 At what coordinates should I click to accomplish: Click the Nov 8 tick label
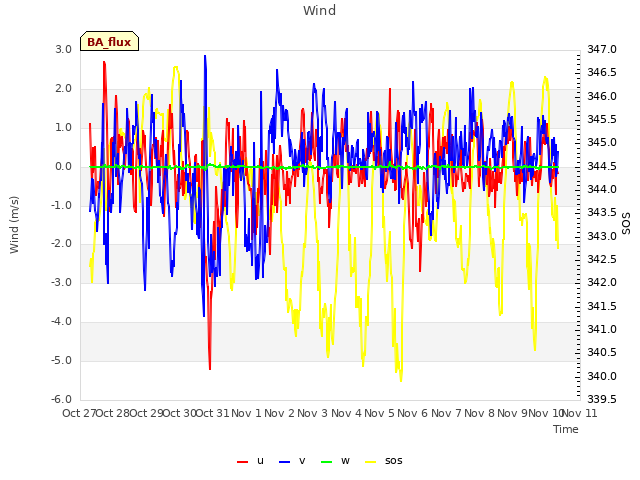(479, 413)
